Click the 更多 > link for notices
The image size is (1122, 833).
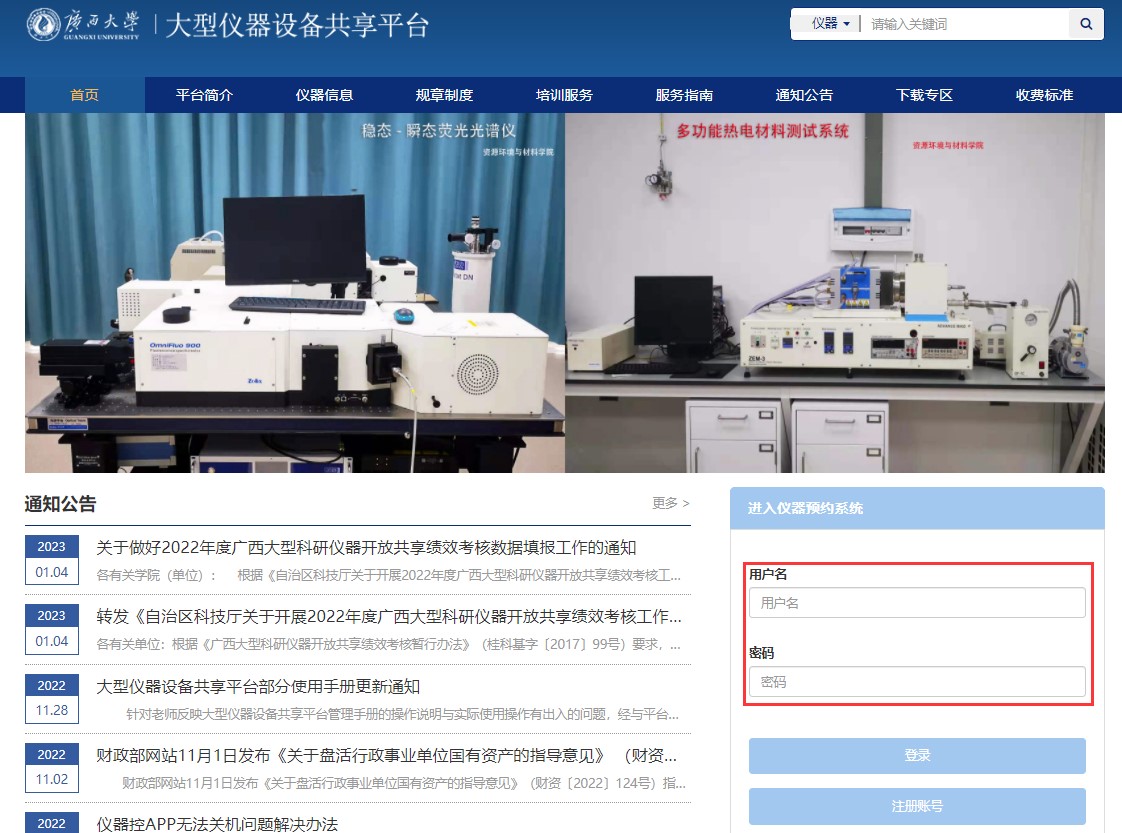coord(670,503)
